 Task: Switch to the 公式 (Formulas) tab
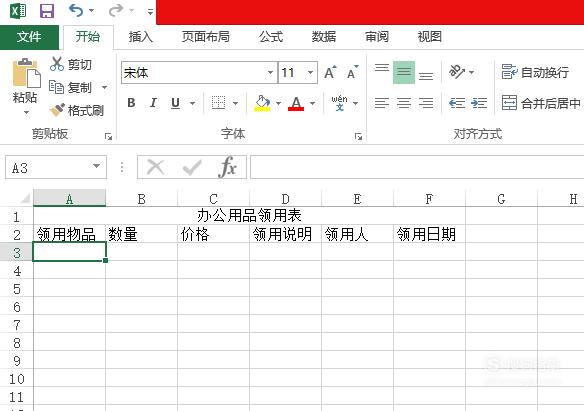(x=271, y=37)
